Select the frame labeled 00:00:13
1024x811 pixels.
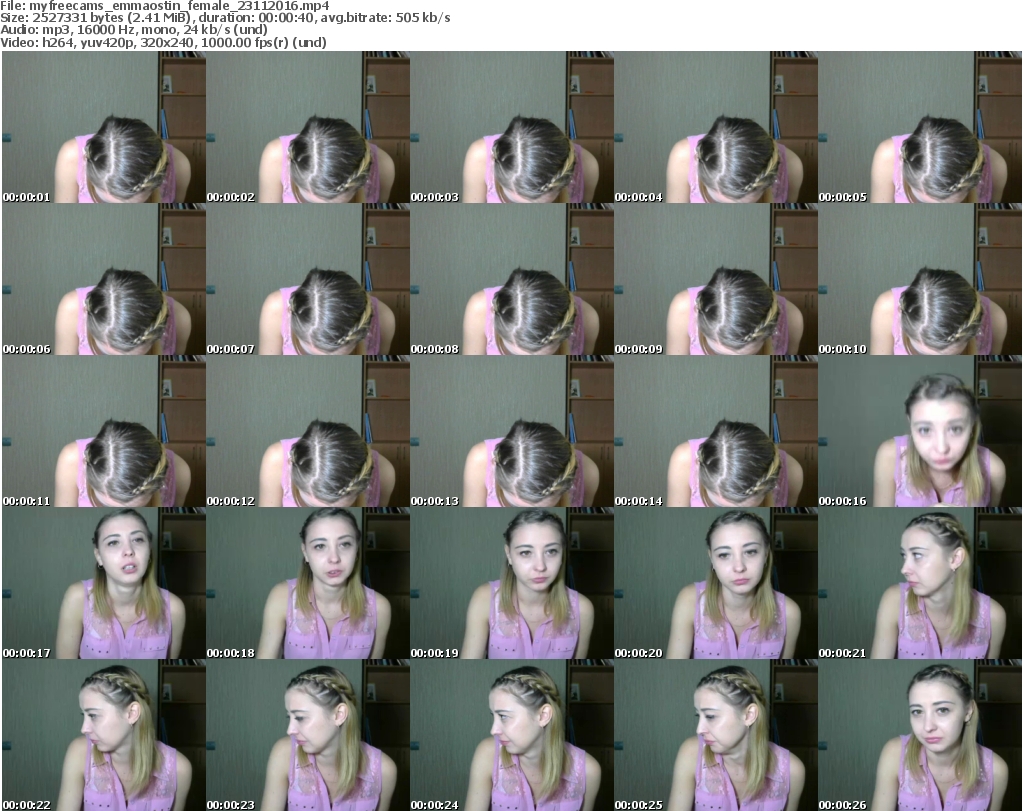coord(511,432)
